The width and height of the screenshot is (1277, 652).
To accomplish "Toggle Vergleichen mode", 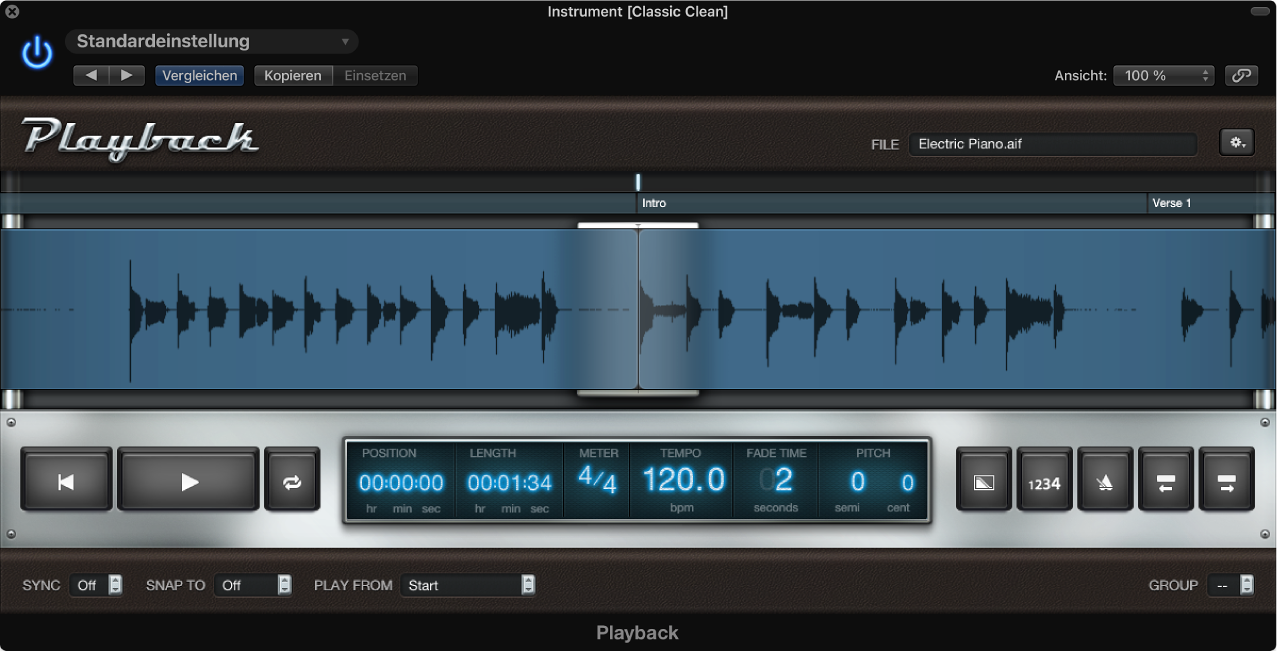I will 199,75.
